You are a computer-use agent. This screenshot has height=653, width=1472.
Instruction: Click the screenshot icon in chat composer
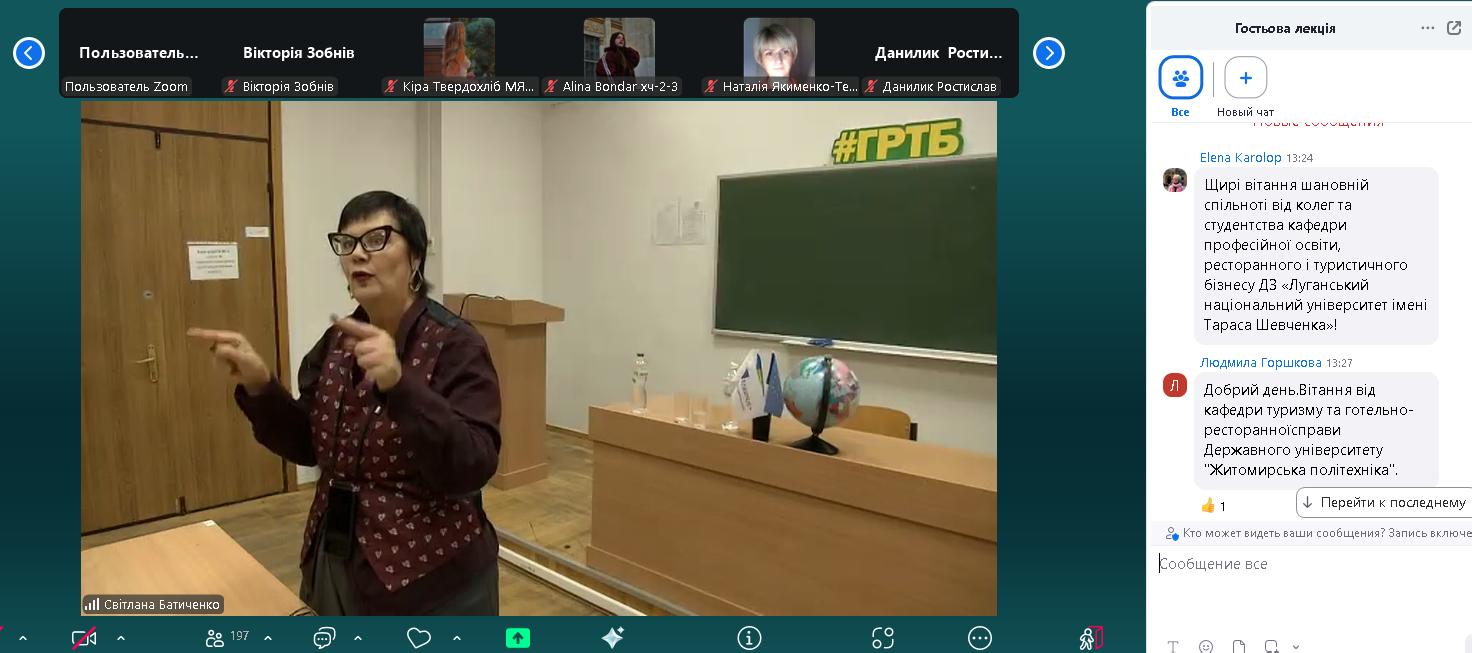(1272, 647)
